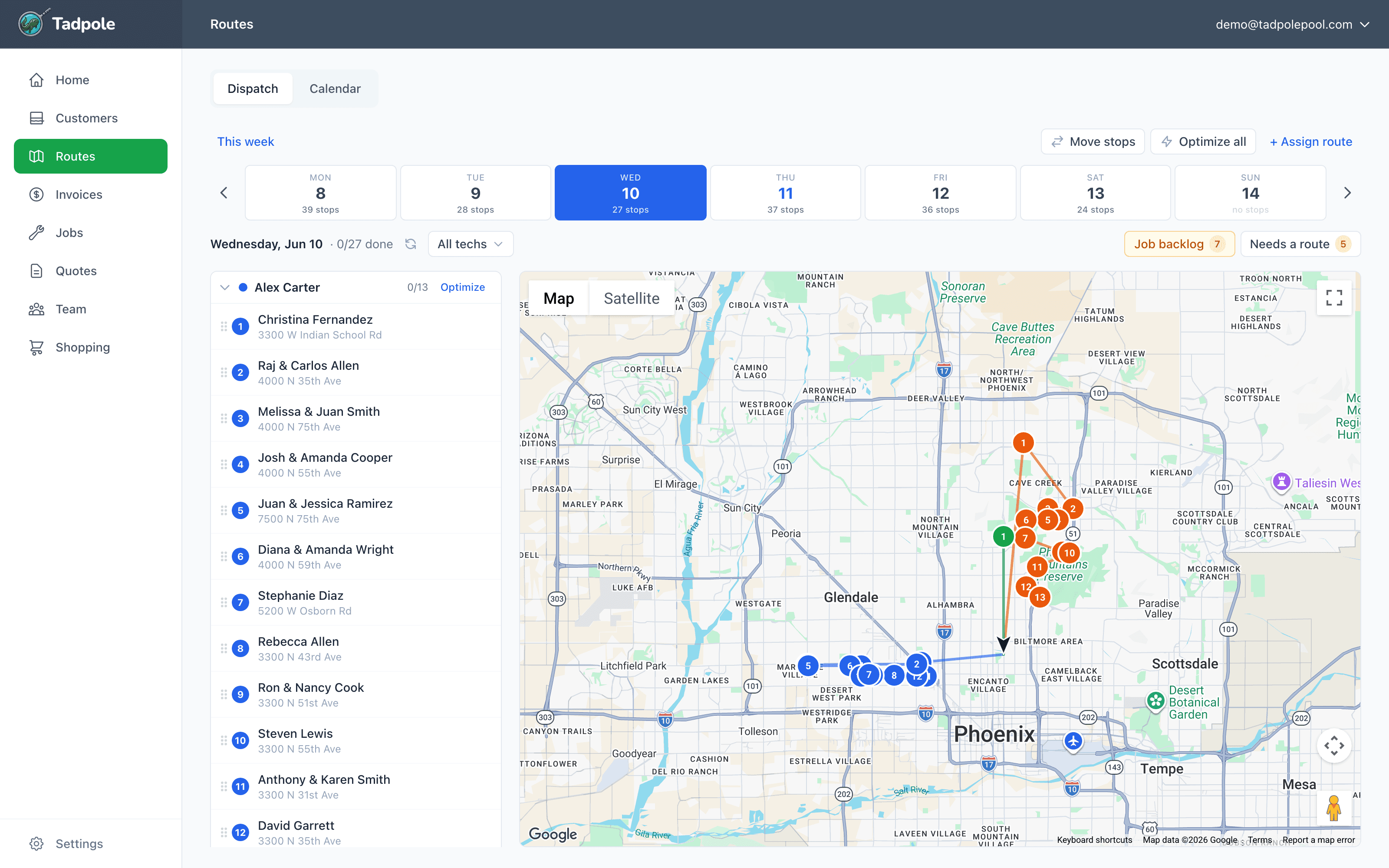The width and height of the screenshot is (1389, 868).
Task: Open the Team page
Action: coord(91,309)
